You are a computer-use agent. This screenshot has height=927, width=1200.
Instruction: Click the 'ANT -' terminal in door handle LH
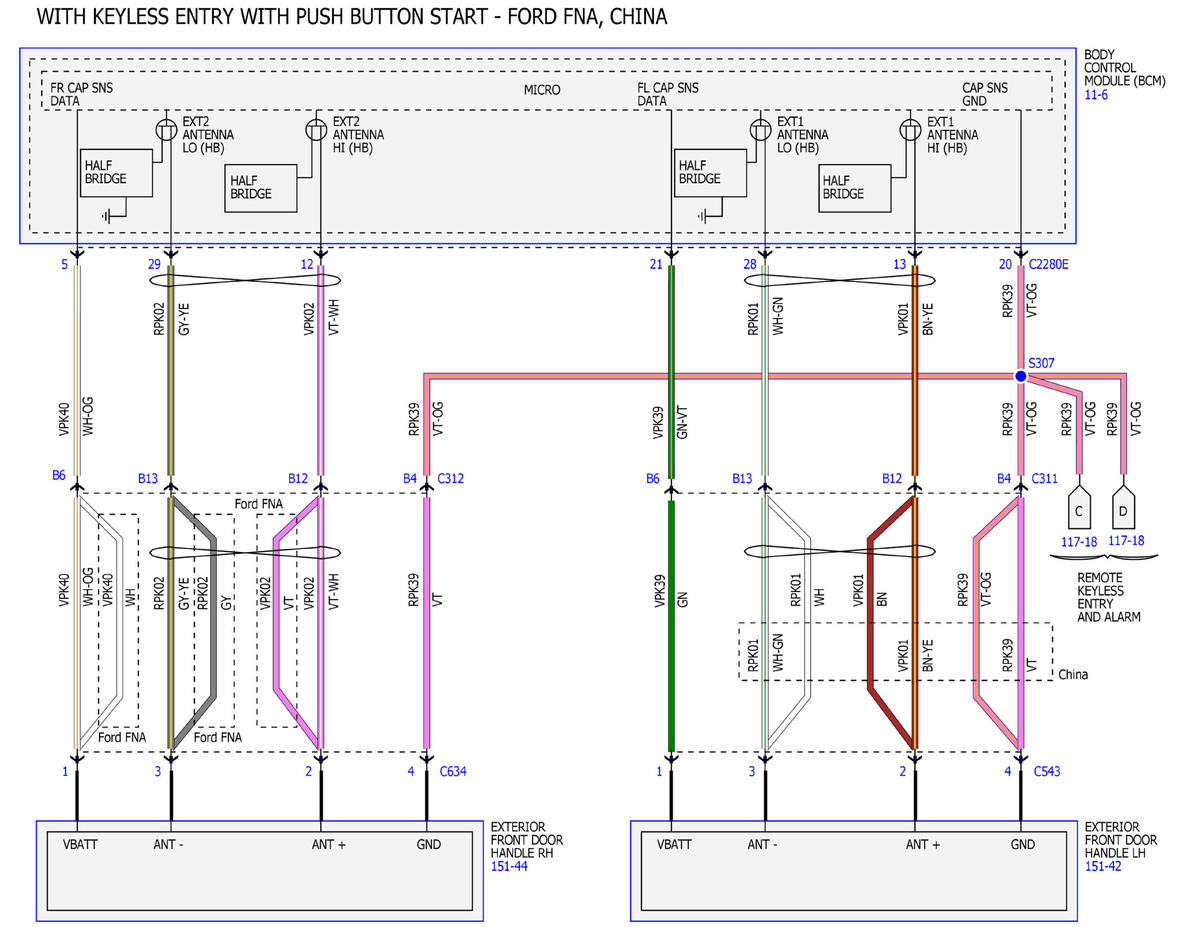tap(761, 845)
